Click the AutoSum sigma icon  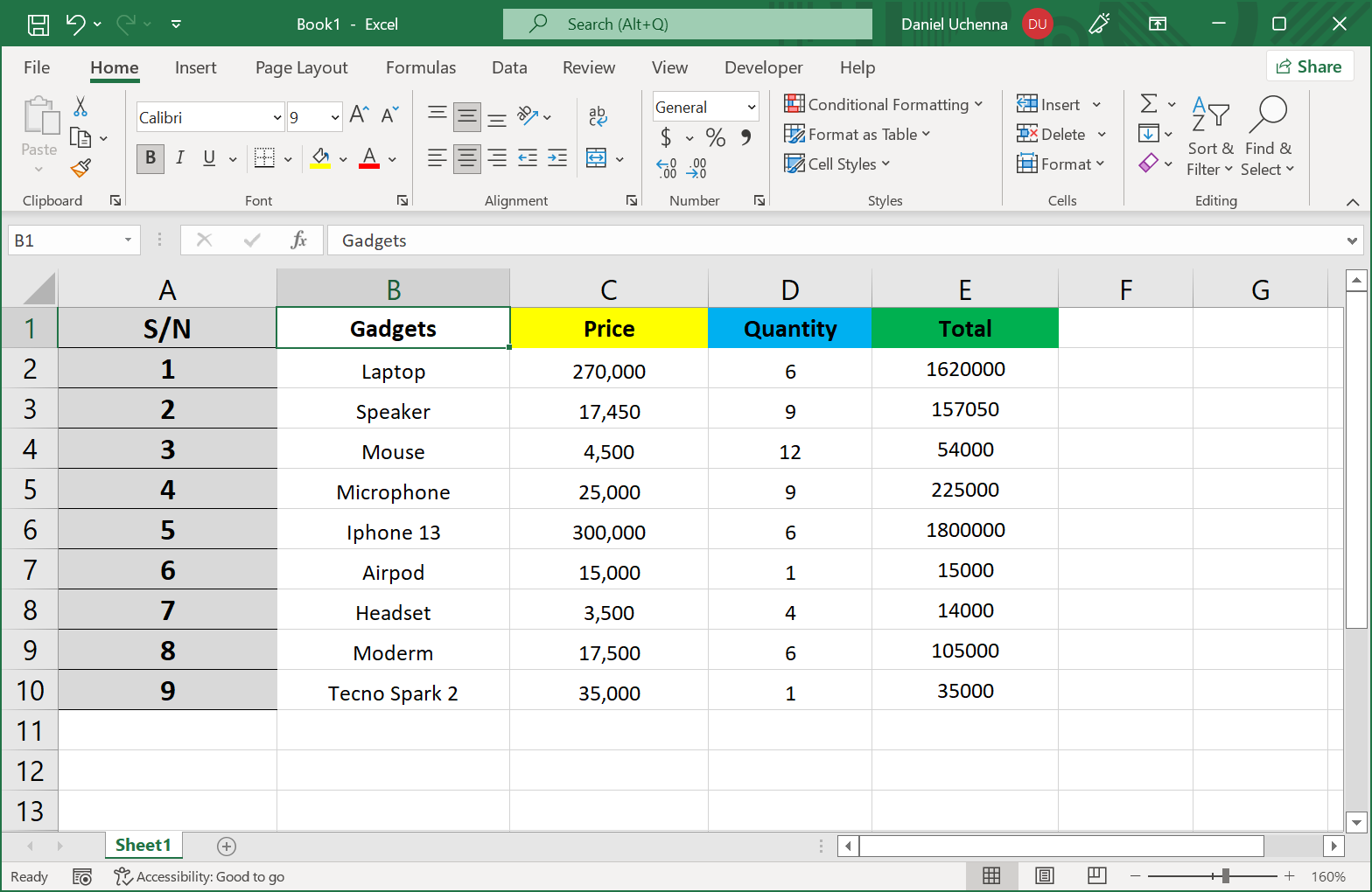tap(1149, 104)
